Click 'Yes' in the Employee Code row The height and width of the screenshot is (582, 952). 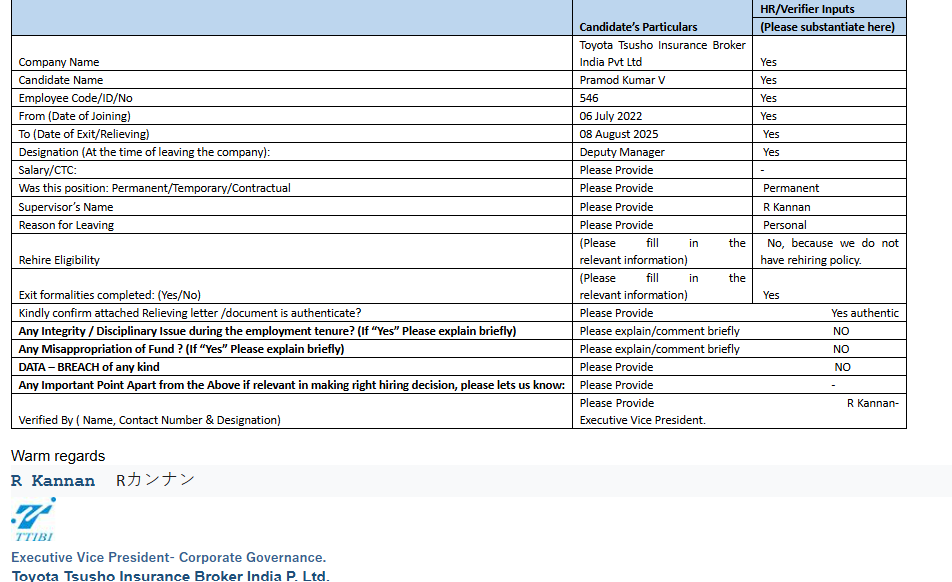768,98
